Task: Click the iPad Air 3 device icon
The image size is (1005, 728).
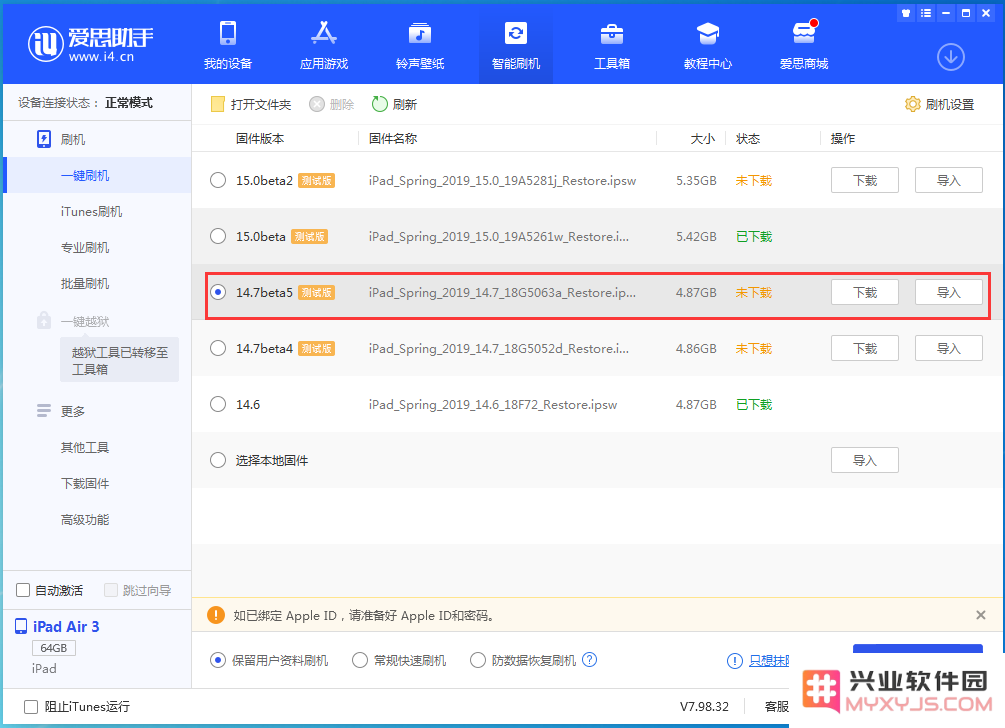Action: (x=21, y=626)
